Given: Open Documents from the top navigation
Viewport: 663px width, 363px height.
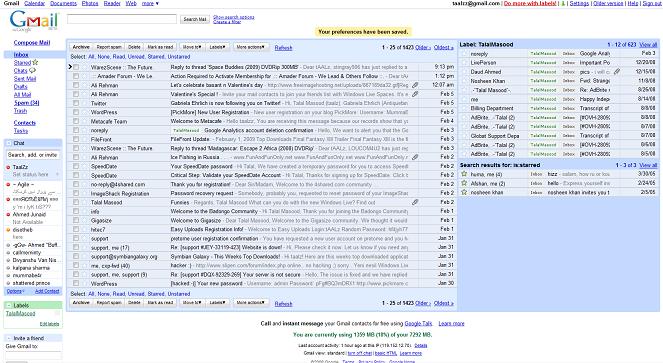Looking at the screenshot, I should [63, 3].
